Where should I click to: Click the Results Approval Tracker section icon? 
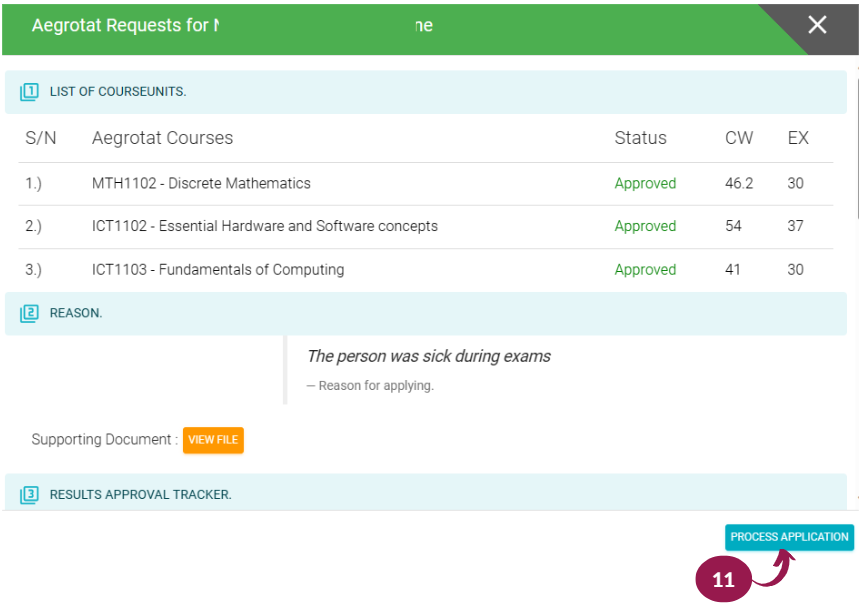[29, 494]
